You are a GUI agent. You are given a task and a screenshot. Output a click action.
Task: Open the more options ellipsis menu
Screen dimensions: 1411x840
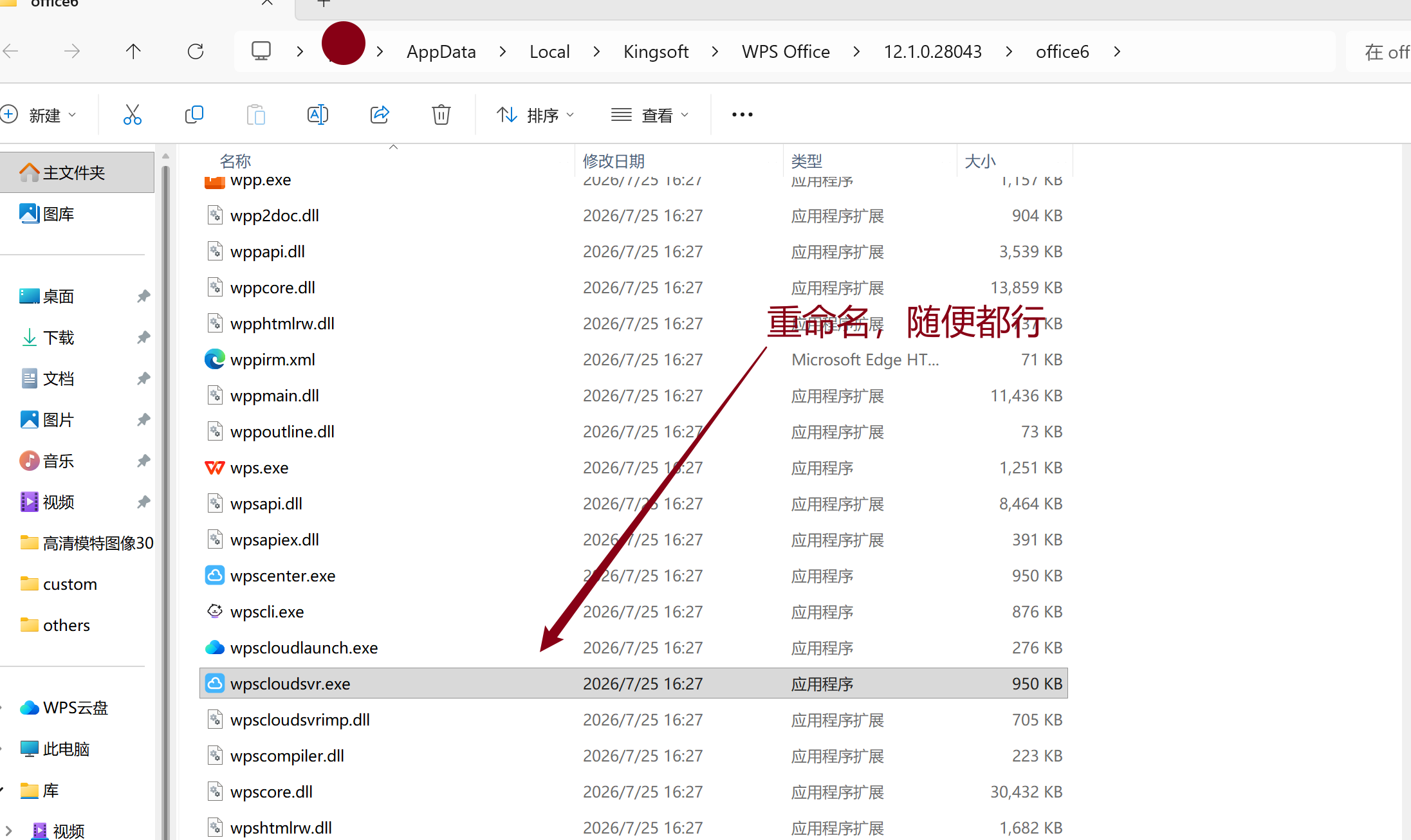(742, 114)
